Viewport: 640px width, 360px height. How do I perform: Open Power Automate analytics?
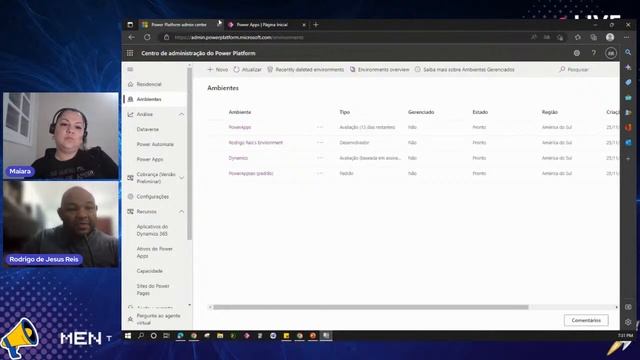[155, 144]
